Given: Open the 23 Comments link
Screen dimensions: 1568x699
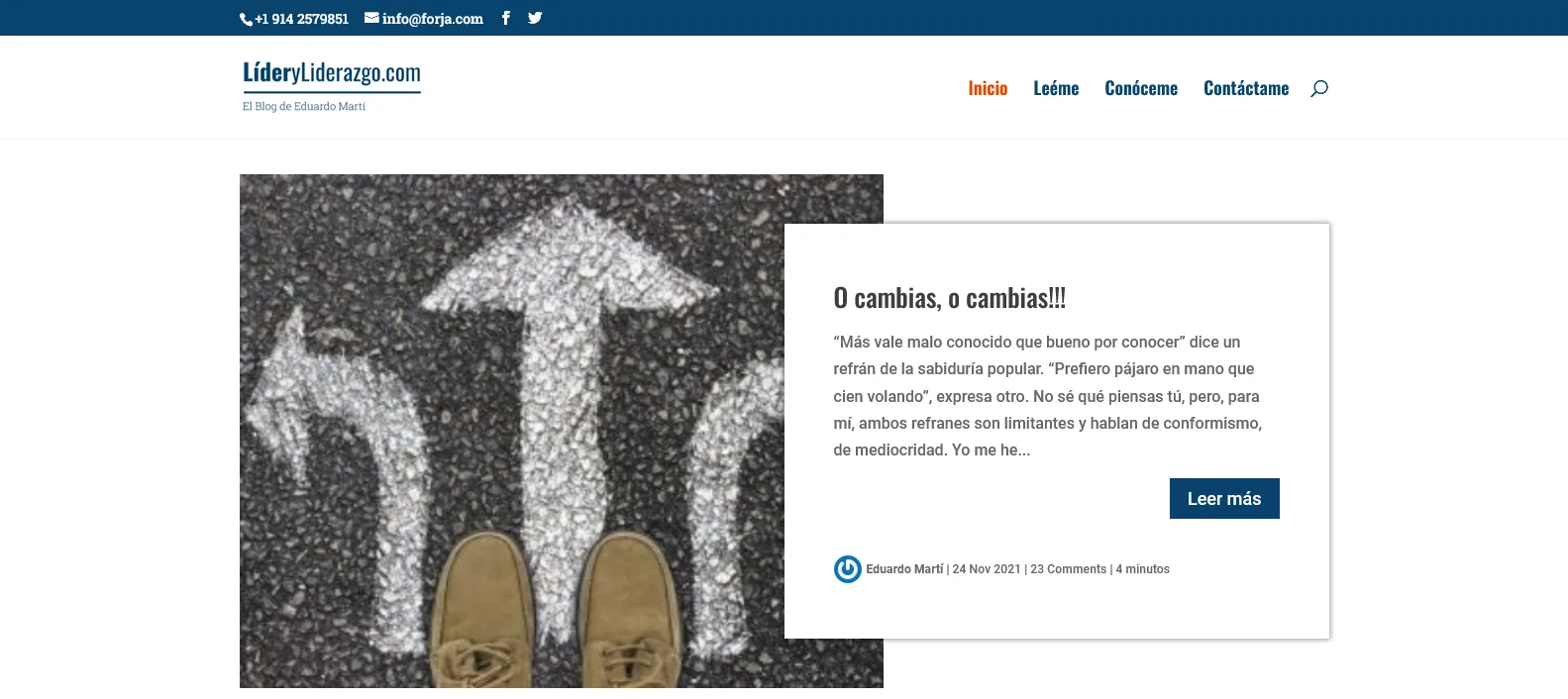Looking at the screenshot, I should pyautogui.click(x=1068, y=569).
